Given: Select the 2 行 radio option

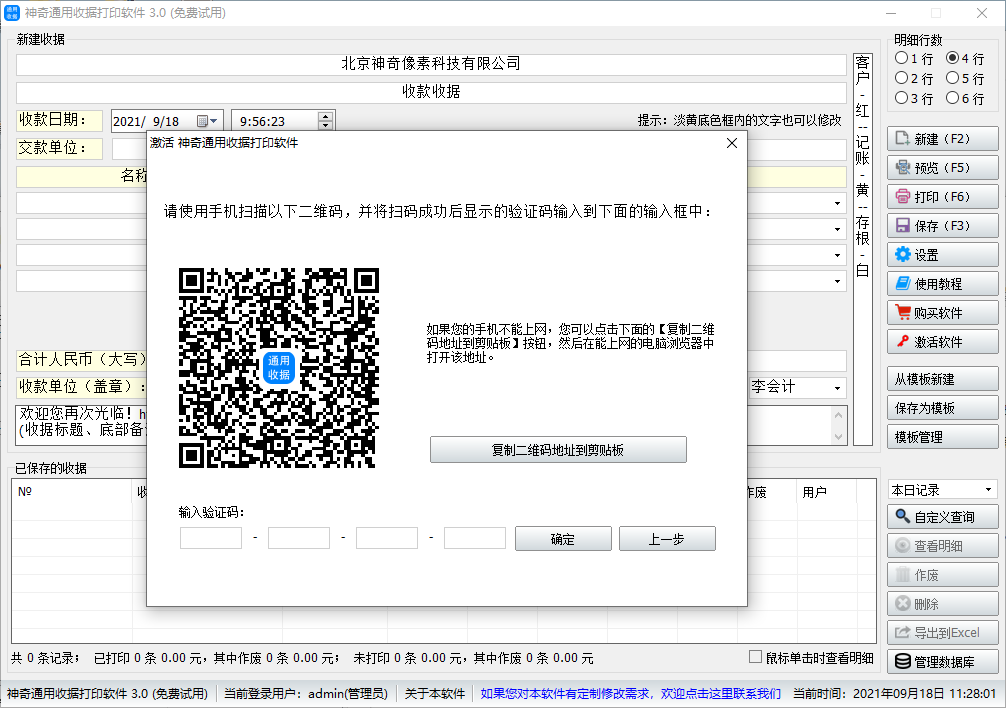Looking at the screenshot, I should 901,78.
